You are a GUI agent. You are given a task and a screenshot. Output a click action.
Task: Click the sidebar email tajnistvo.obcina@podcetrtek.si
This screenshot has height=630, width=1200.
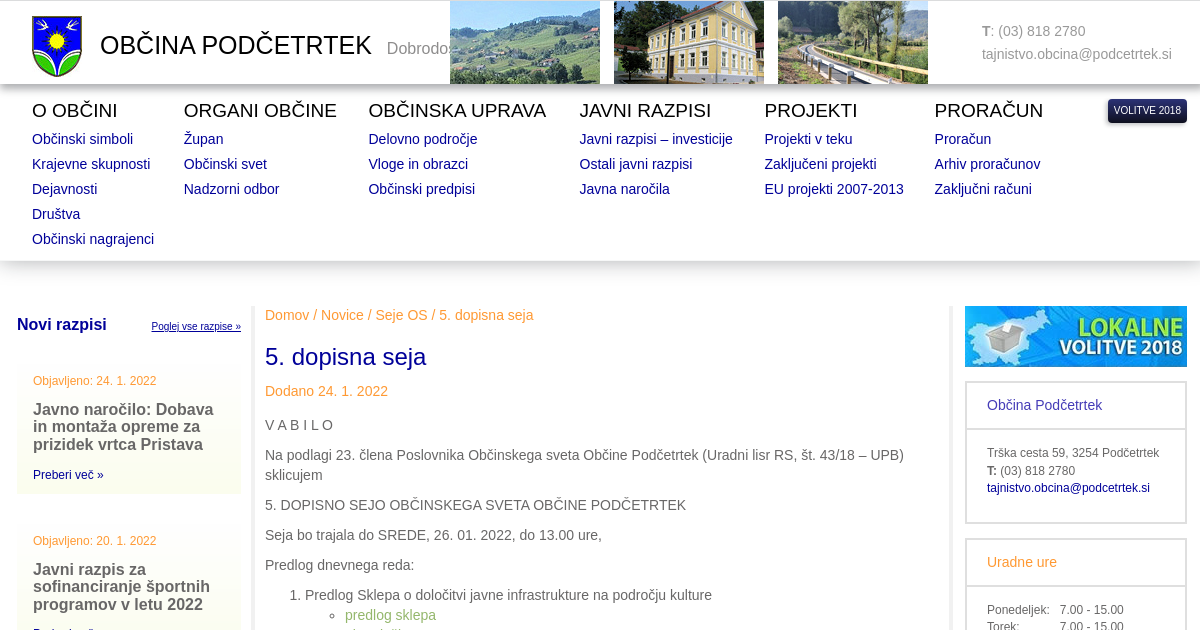click(1067, 488)
